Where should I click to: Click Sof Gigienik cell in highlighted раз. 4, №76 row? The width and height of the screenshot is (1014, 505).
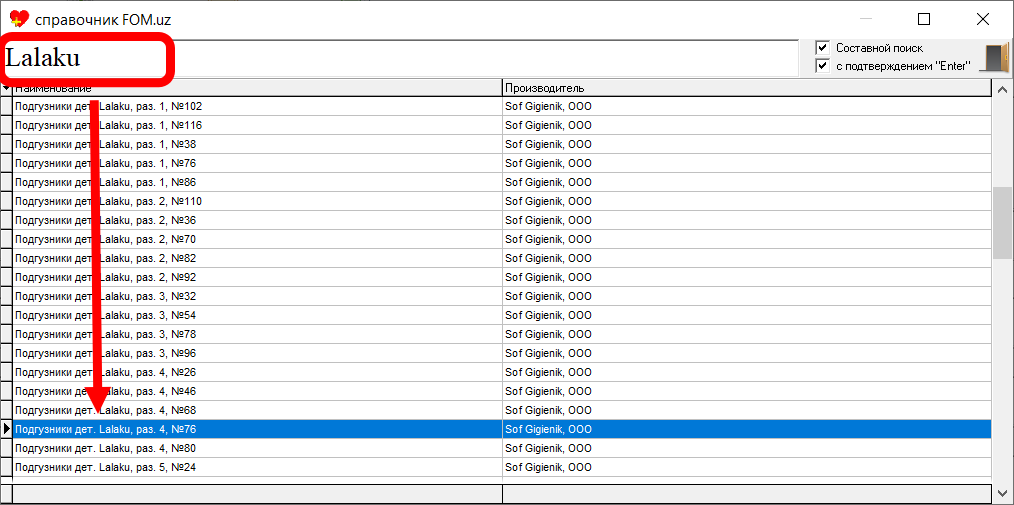coord(747,430)
